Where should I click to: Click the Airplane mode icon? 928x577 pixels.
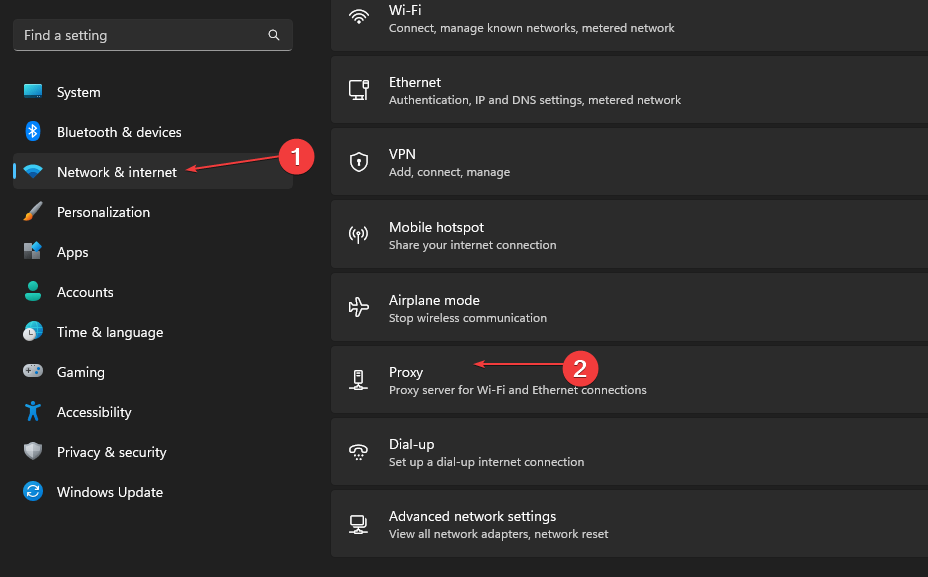coord(358,307)
